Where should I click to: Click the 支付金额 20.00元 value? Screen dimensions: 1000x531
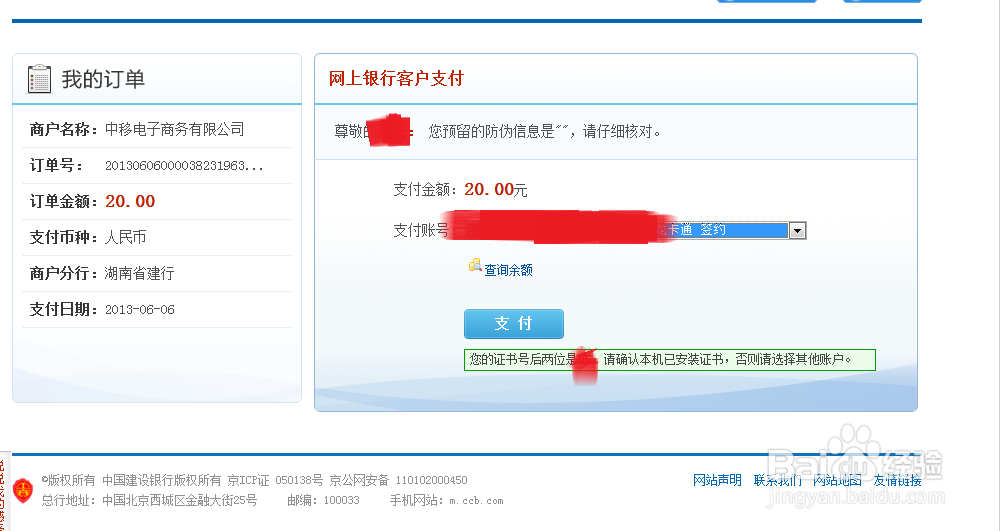[x=496, y=189]
